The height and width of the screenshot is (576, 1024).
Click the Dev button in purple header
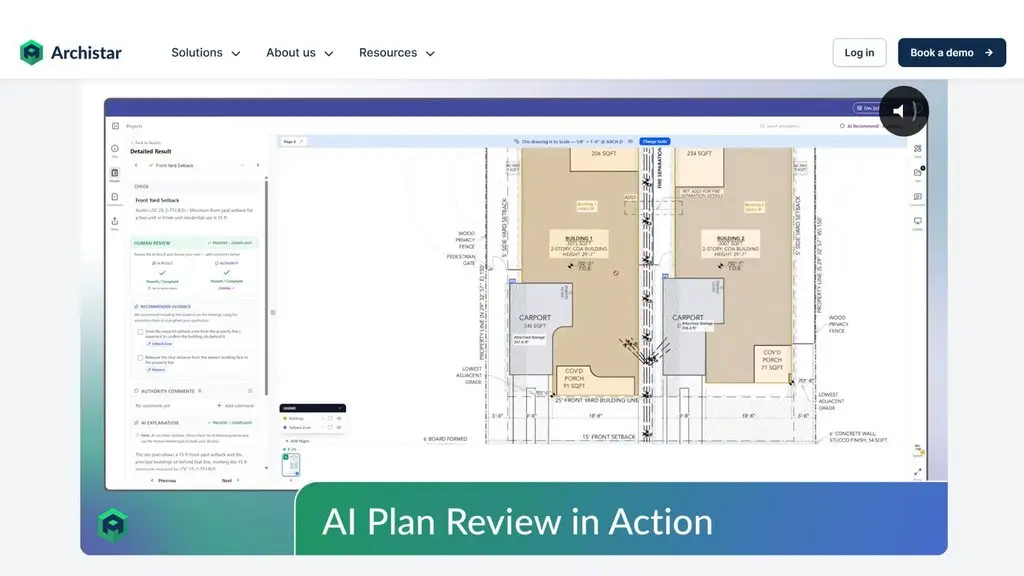[866, 108]
